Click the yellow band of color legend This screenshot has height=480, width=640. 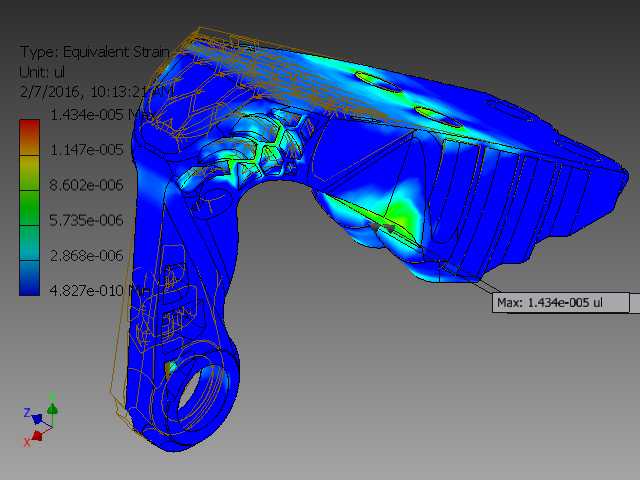[x=29, y=173]
